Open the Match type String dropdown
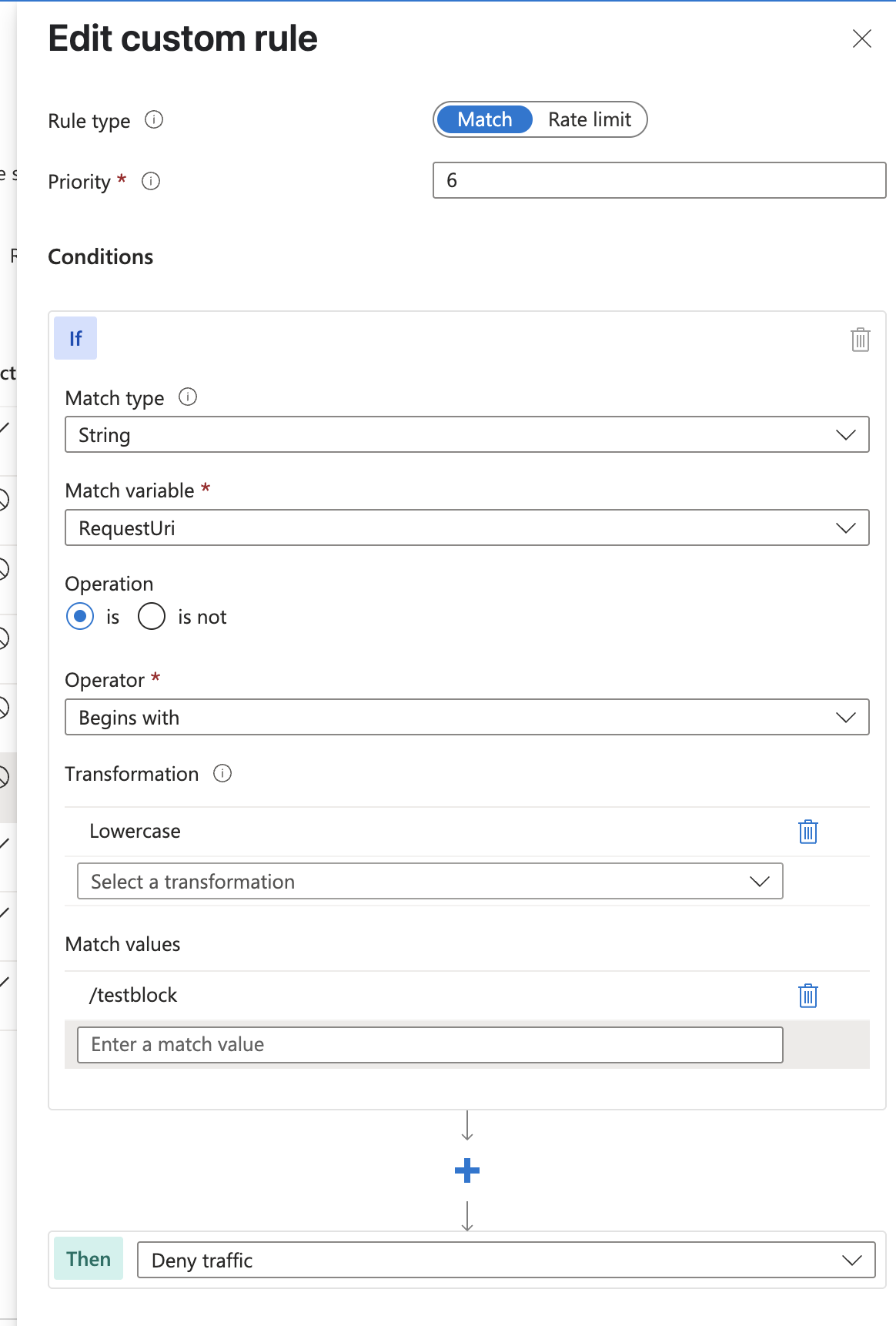 click(x=466, y=435)
